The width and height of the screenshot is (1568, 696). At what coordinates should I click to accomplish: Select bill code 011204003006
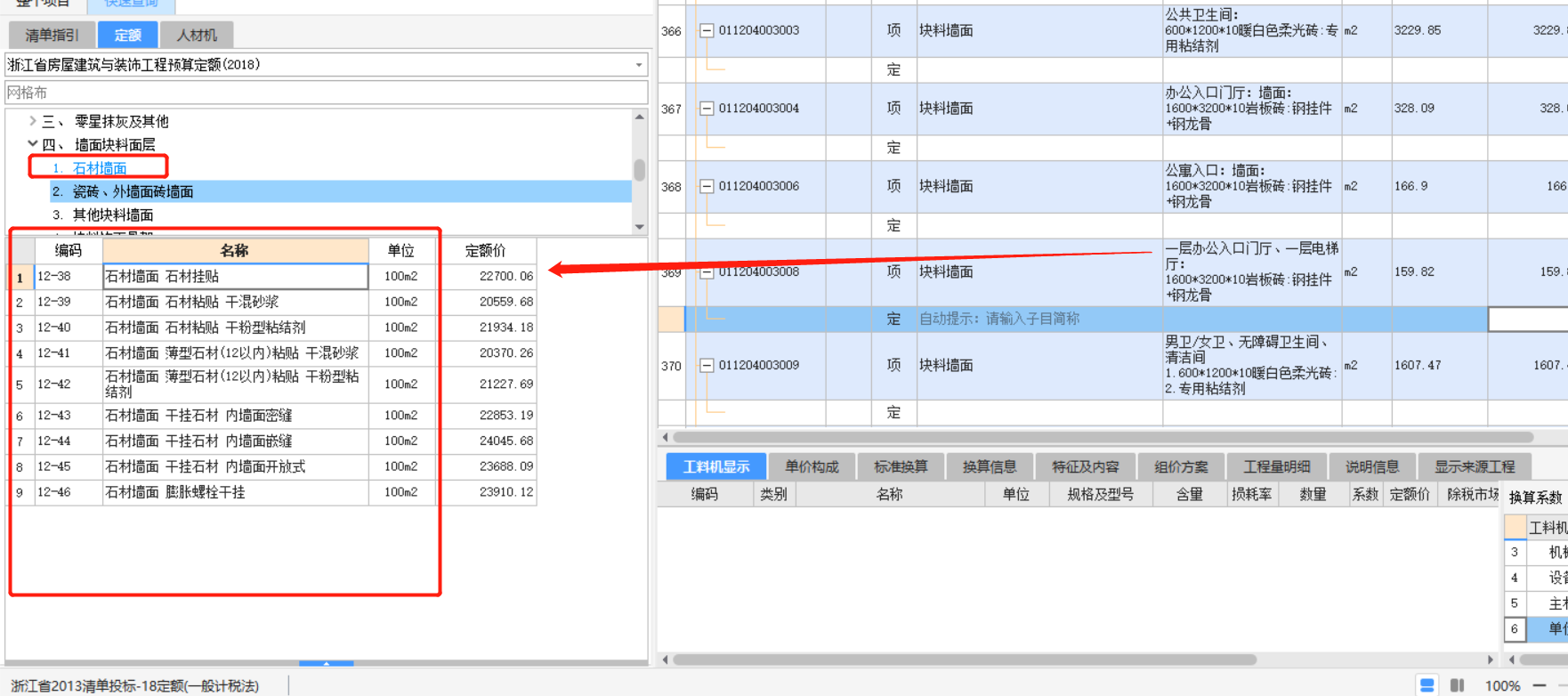click(759, 186)
